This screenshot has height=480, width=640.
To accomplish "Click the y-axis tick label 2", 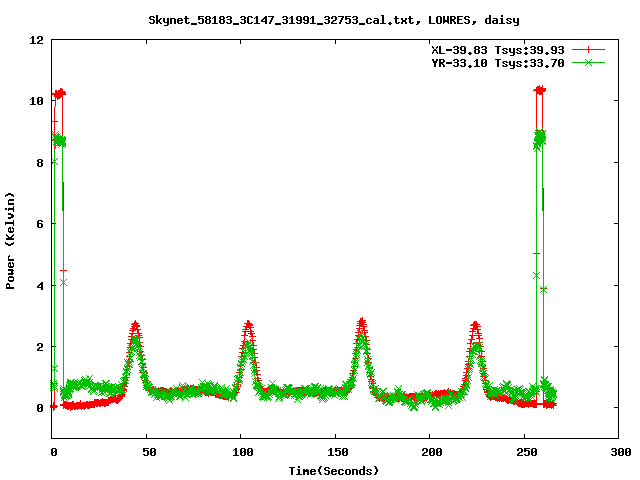I will [40, 347].
